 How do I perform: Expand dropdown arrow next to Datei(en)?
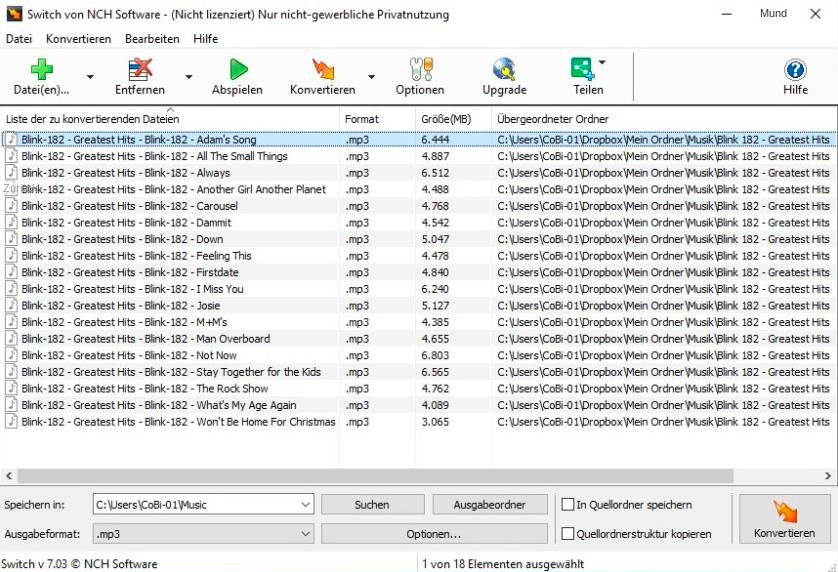[90, 76]
